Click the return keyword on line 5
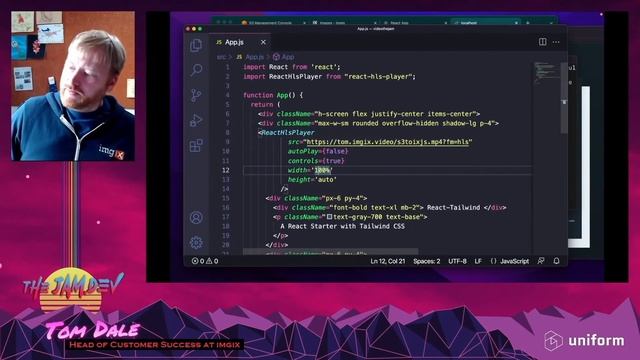The image size is (640, 360). (262, 104)
